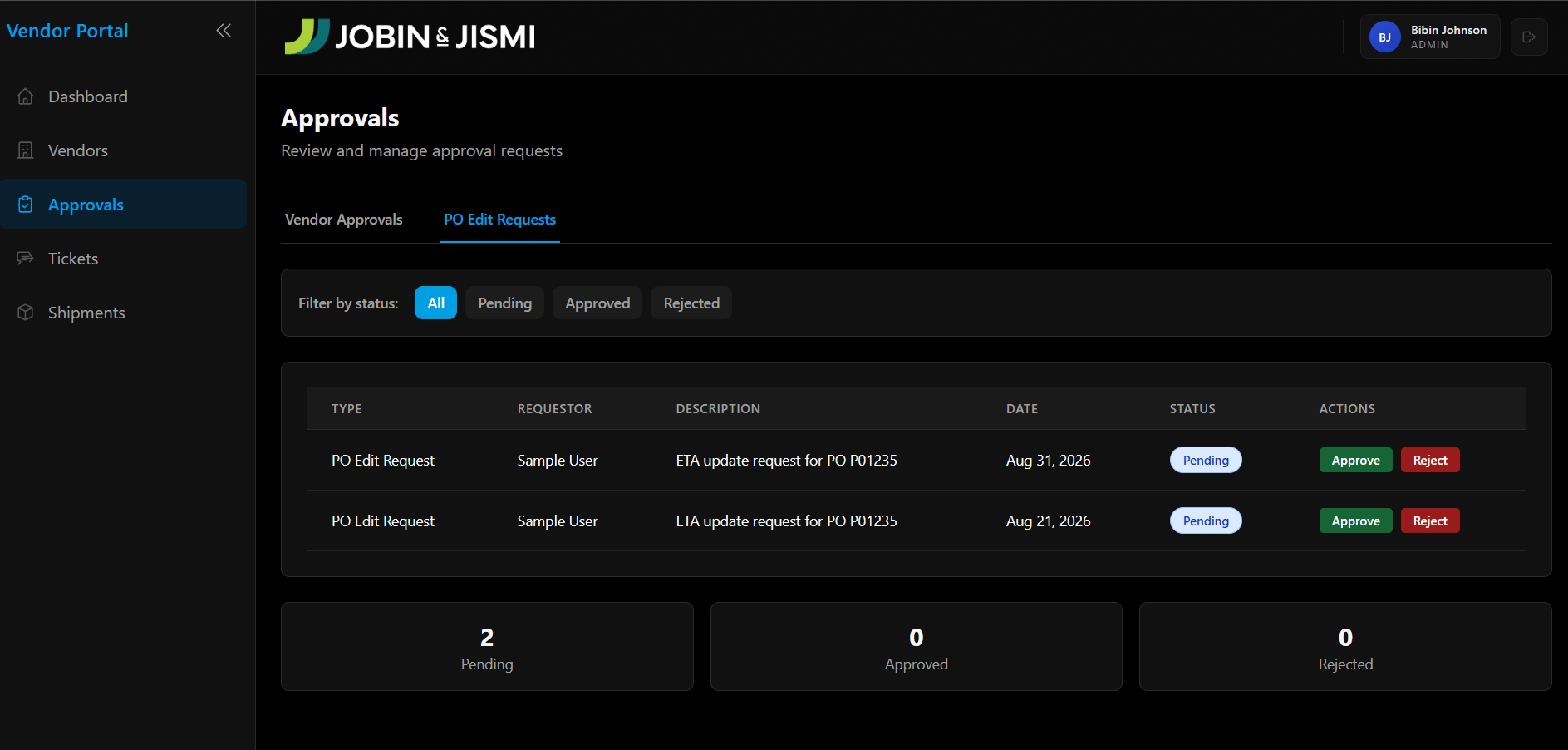This screenshot has width=1568, height=750.
Task: Click the Rejected count card
Action: (x=1345, y=647)
